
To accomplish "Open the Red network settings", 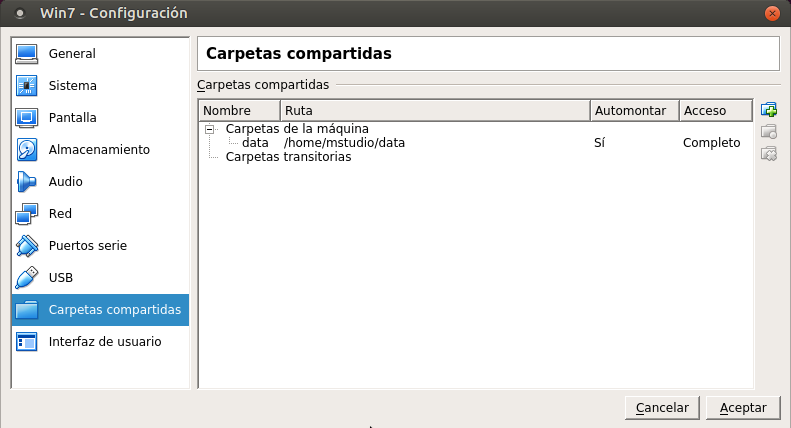I will 100,214.
